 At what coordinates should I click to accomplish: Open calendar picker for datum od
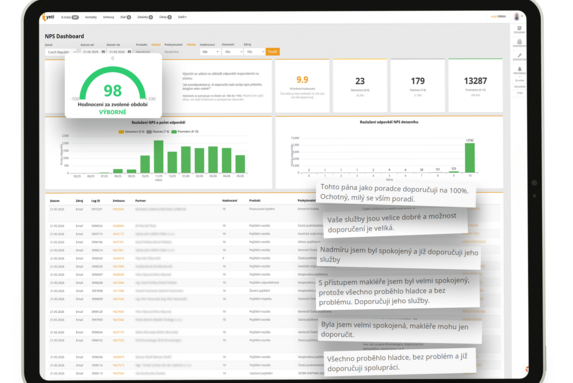103,52
